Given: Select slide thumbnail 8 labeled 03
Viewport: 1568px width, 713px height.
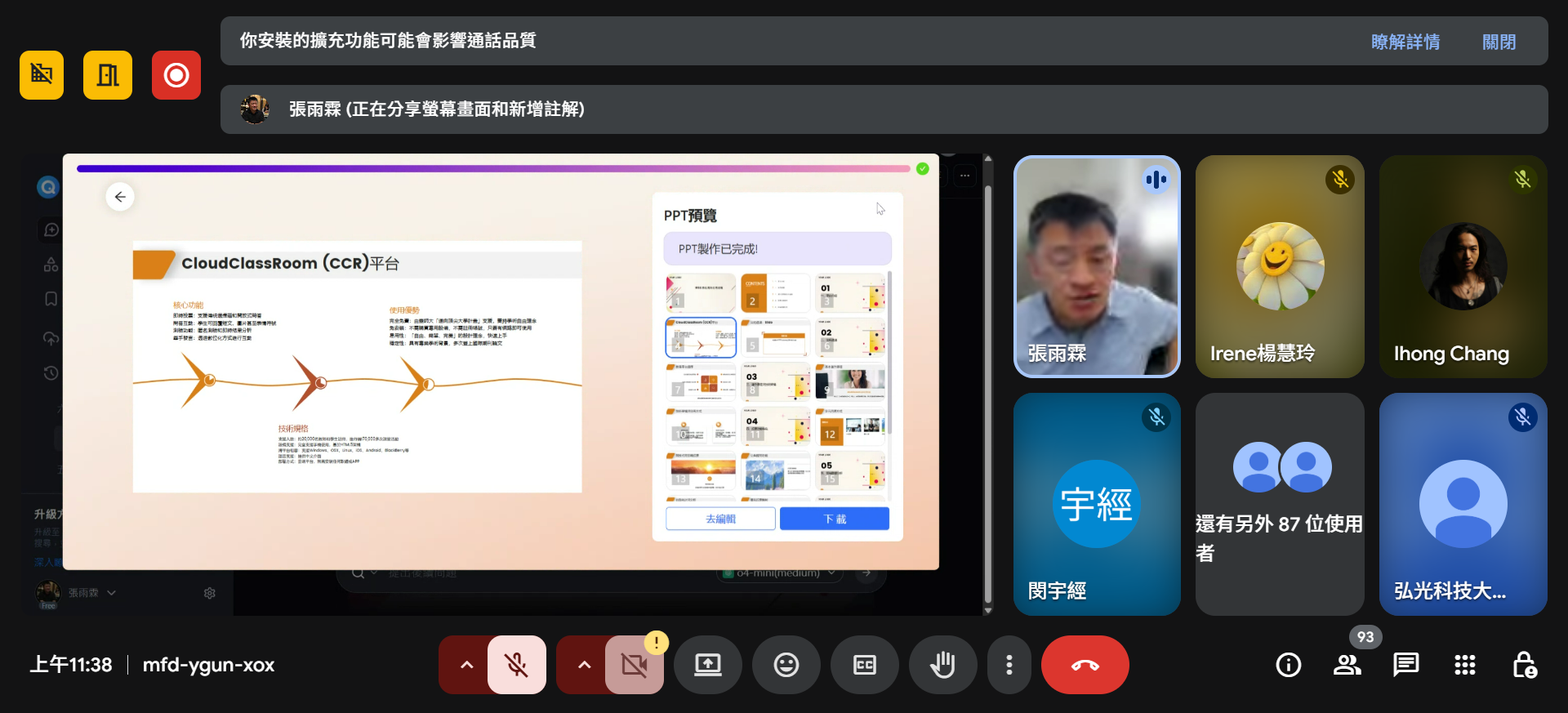Looking at the screenshot, I should point(776,382).
